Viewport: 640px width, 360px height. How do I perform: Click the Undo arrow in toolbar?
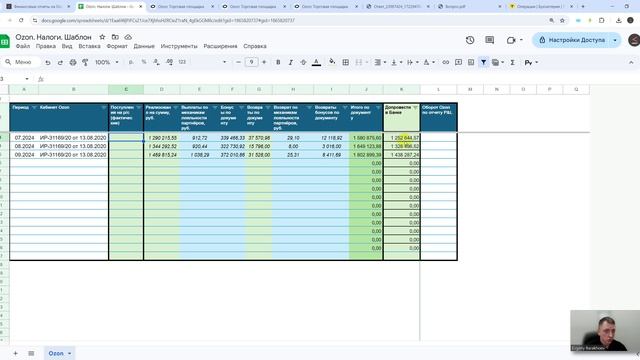click(x=48, y=62)
